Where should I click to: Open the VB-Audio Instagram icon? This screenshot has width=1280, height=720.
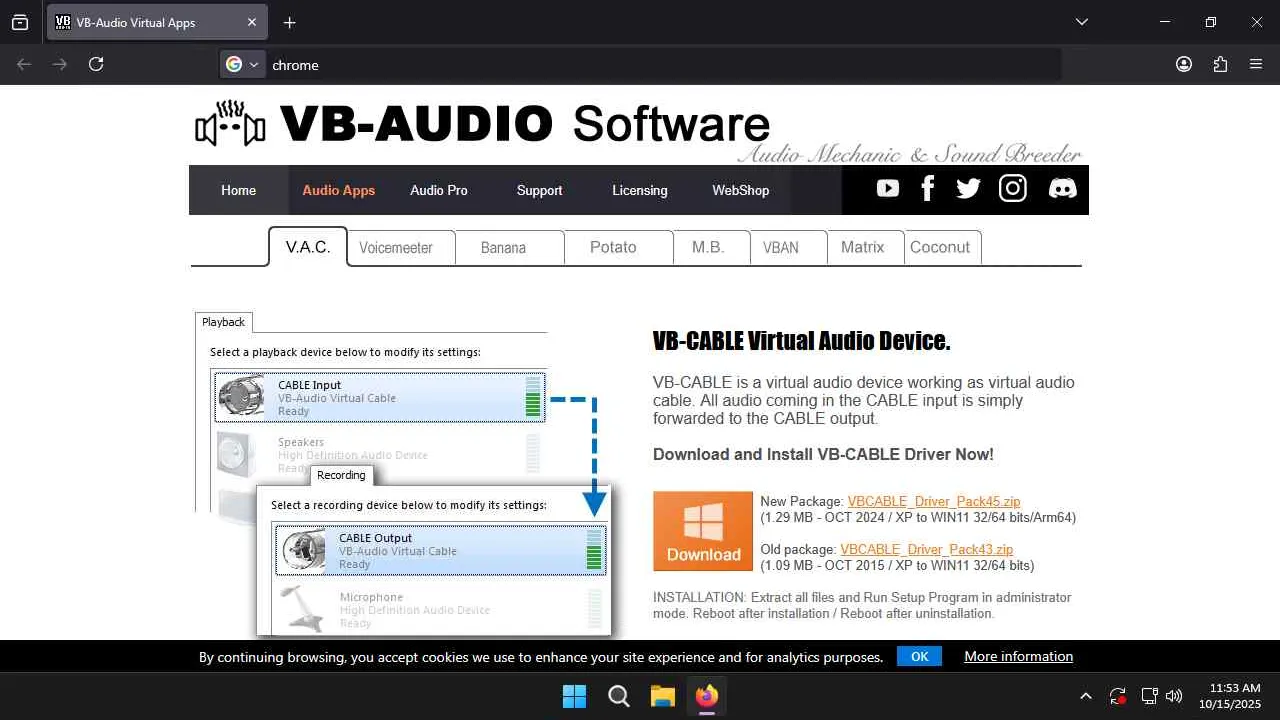[1013, 188]
